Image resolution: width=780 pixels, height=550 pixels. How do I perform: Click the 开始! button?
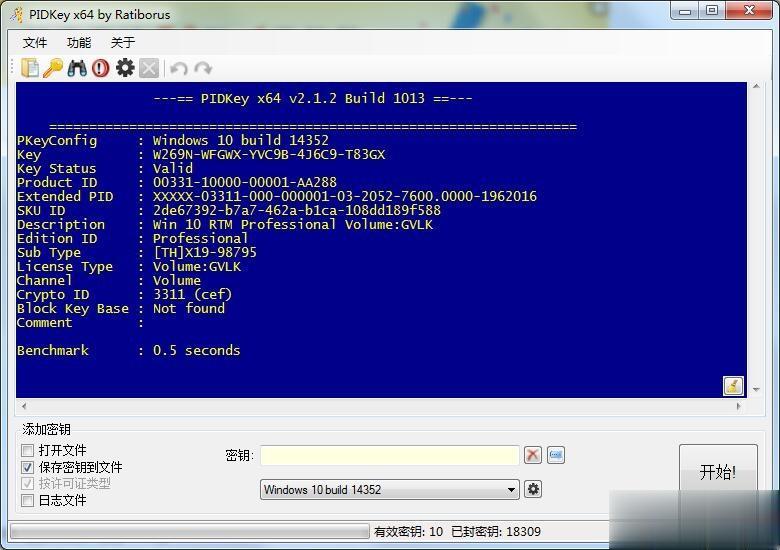coord(718,471)
